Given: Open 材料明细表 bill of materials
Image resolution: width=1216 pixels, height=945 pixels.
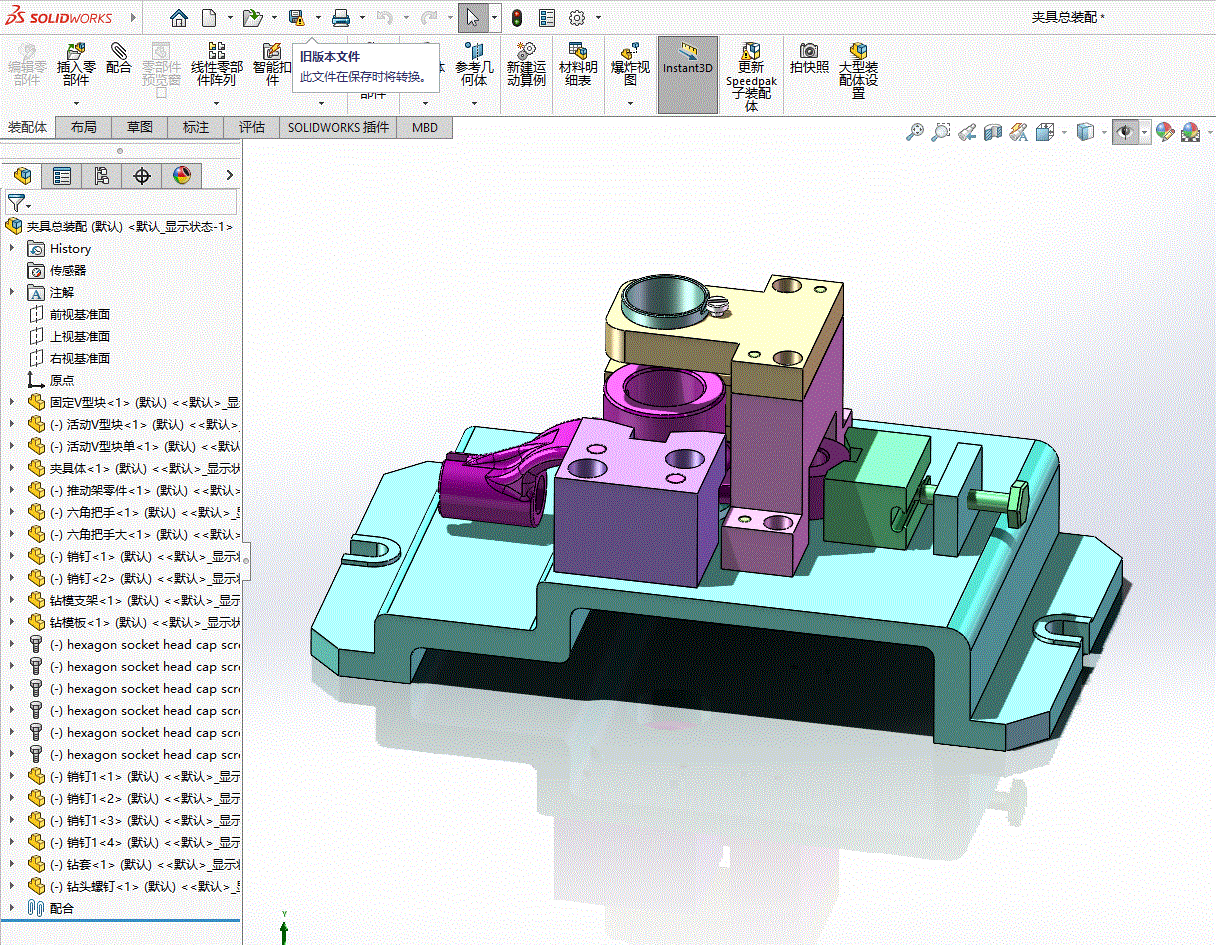Looking at the screenshot, I should pyautogui.click(x=578, y=64).
